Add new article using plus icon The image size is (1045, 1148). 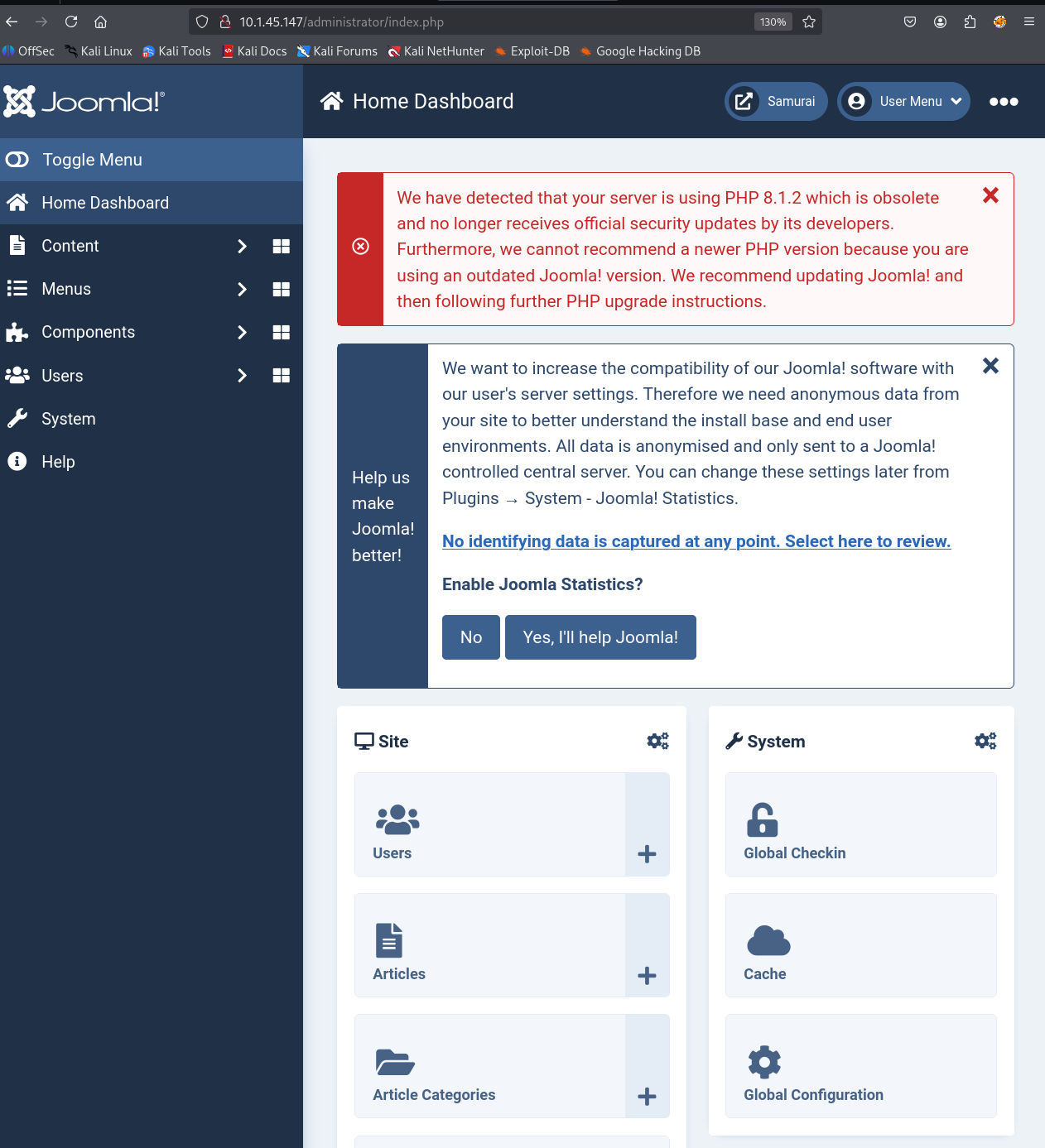pyautogui.click(x=647, y=976)
